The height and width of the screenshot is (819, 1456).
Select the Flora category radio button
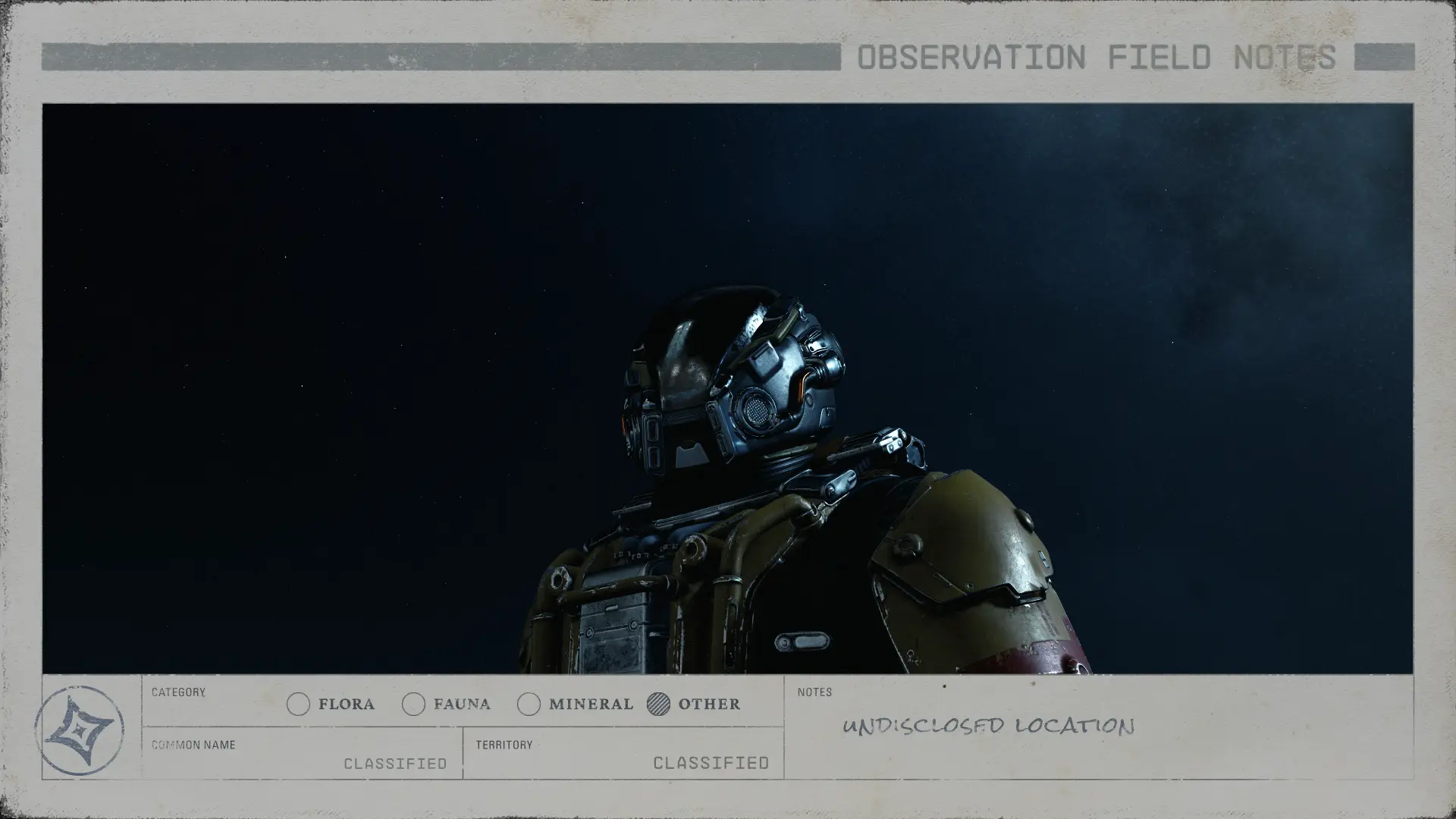pyautogui.click(x=298, y=704)
